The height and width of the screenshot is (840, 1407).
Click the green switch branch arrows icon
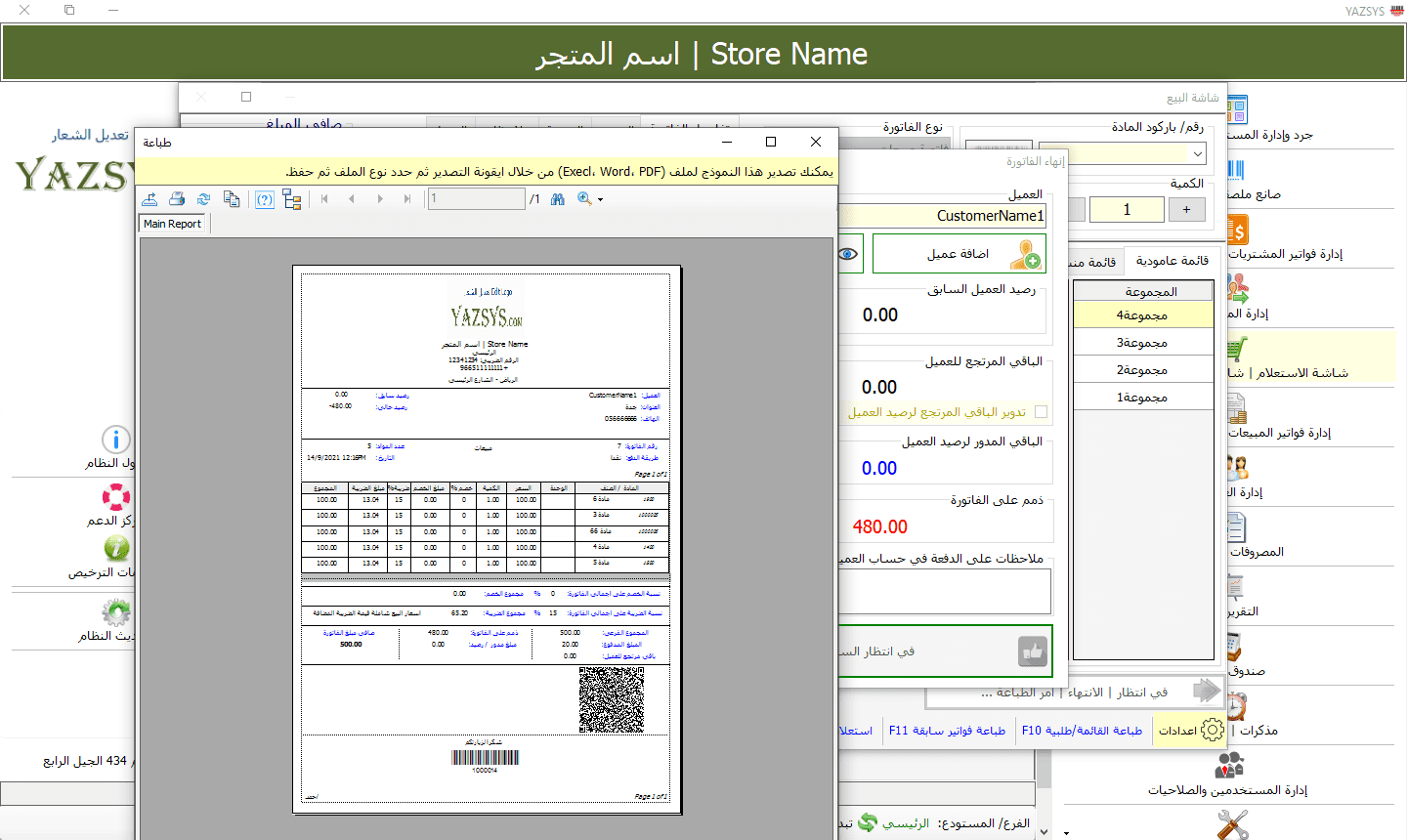[867, 822]
